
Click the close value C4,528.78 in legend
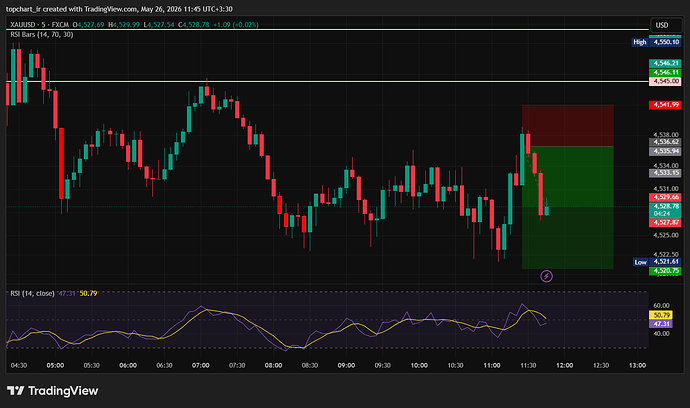pyautogui.click(x=194, y=25)
